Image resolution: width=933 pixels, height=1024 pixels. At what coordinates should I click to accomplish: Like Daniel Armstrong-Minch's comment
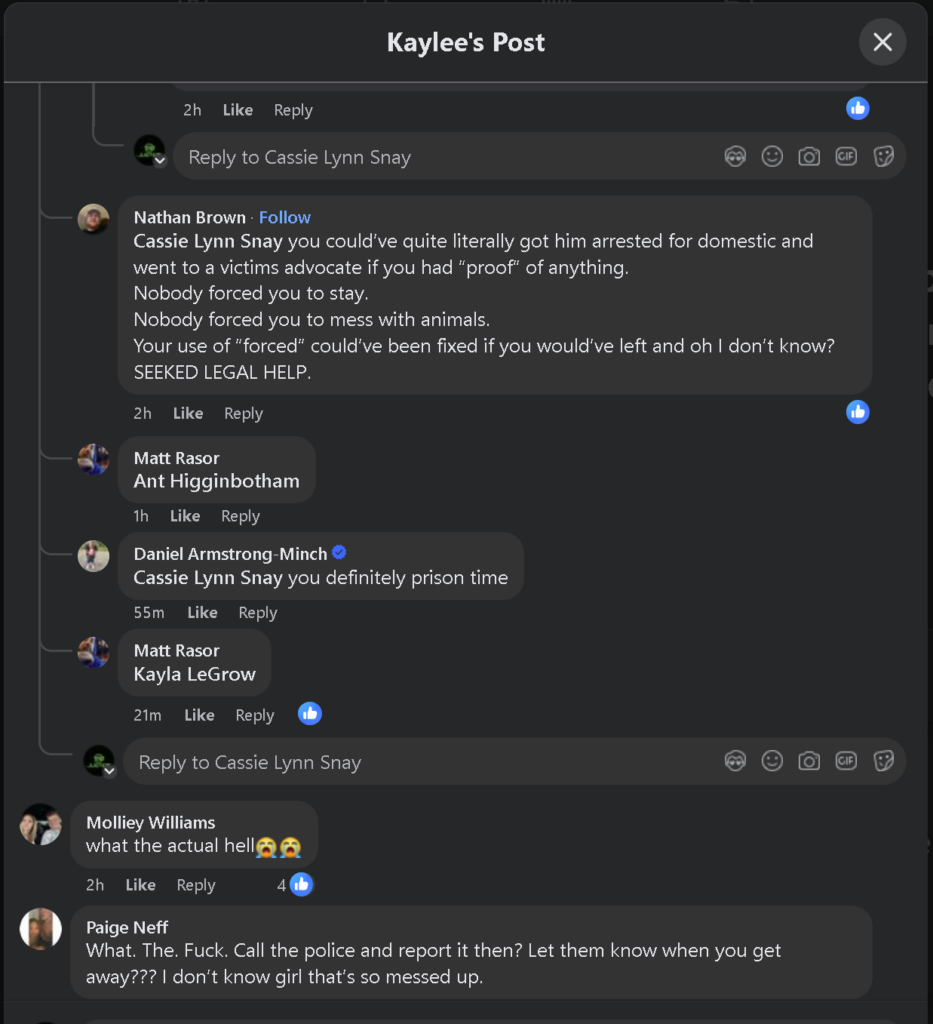click(202, 613)
